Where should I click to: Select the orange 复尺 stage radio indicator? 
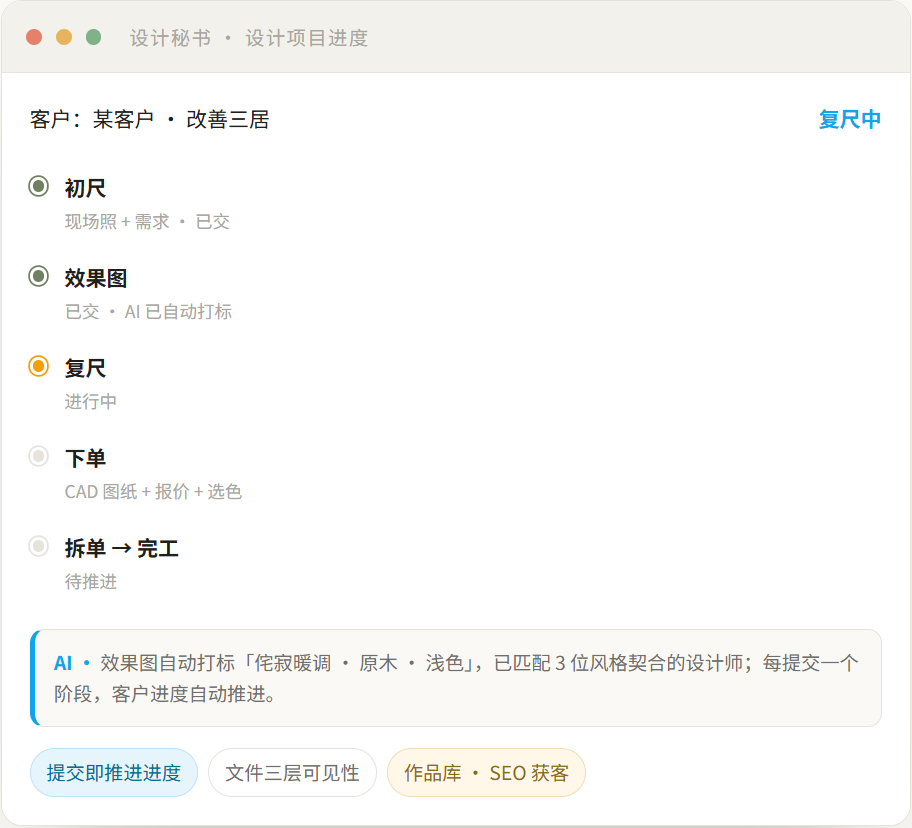[38, 366]
